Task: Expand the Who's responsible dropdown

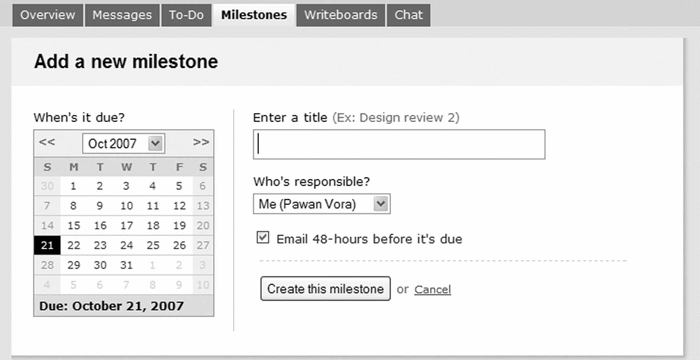Action: [322, 204]
